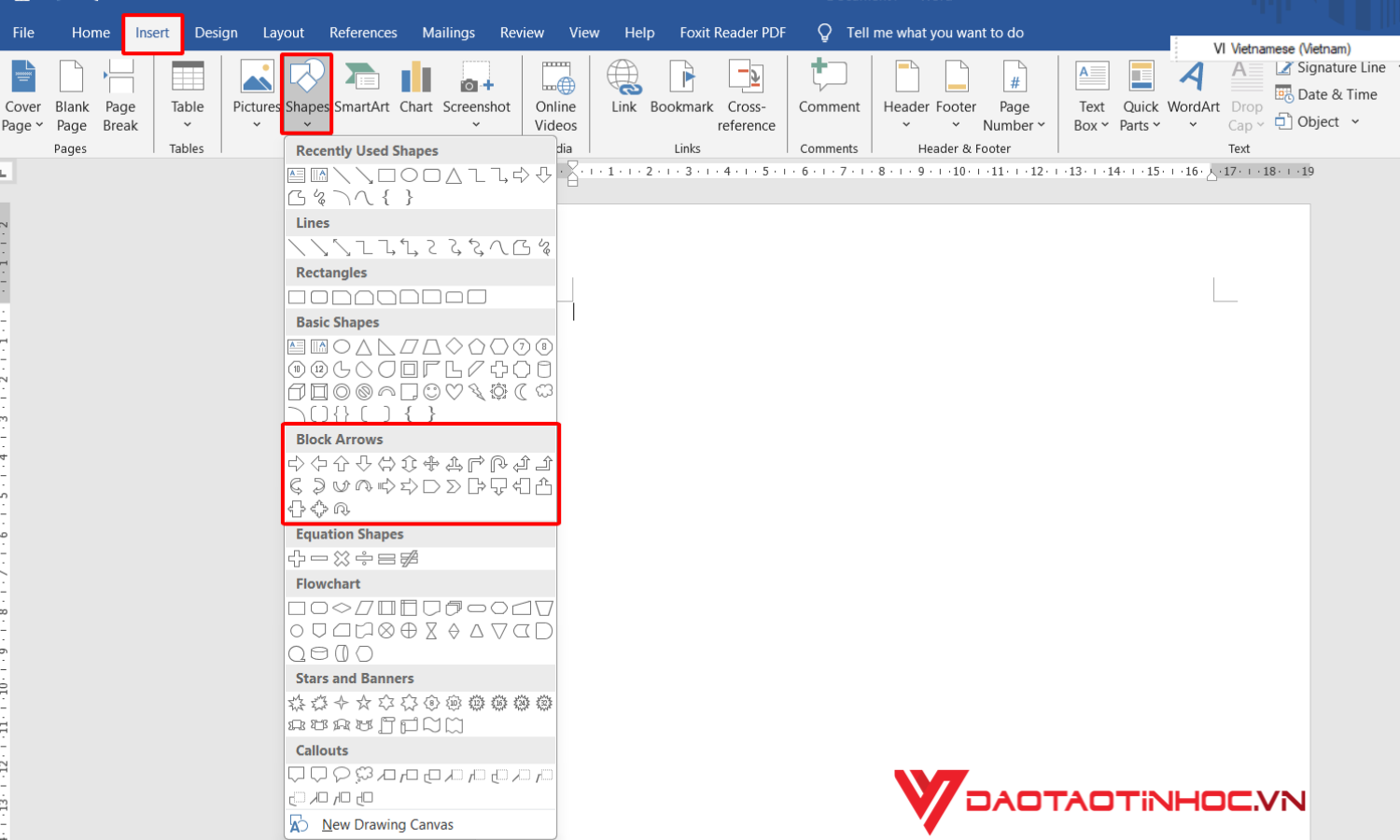Switch to the References tab
1400x840 pixels.
pyautogui.click(x=363, y=33)
